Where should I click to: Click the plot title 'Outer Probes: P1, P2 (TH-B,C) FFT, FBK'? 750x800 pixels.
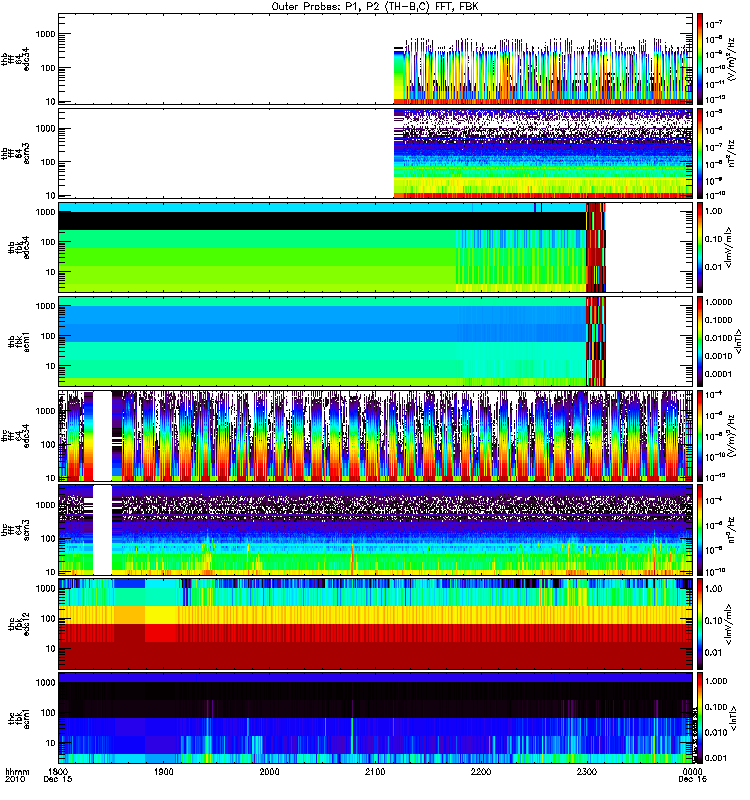pos(375,7)
